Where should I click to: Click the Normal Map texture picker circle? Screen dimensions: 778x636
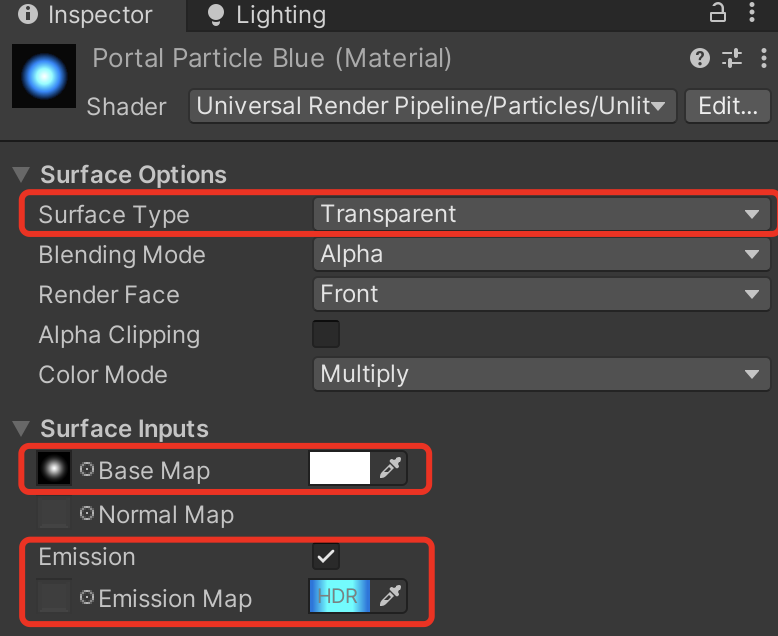point(87,513)
